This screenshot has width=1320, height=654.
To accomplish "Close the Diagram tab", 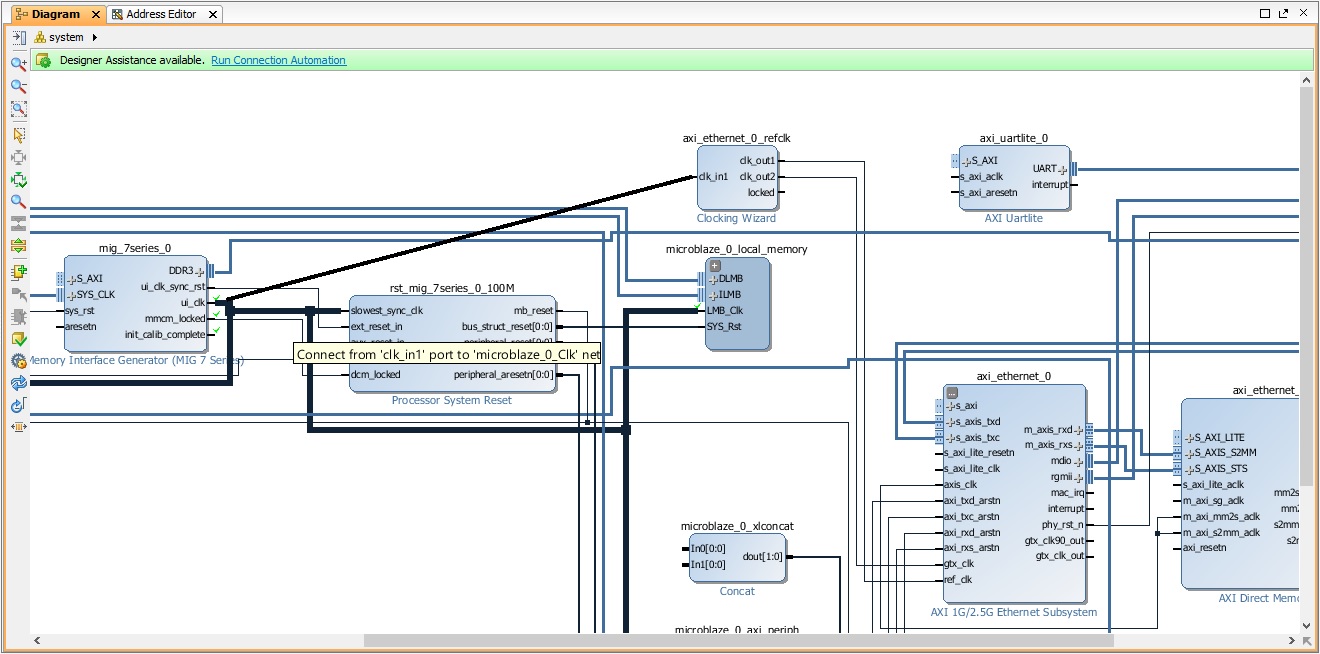I will coord(96,14).
